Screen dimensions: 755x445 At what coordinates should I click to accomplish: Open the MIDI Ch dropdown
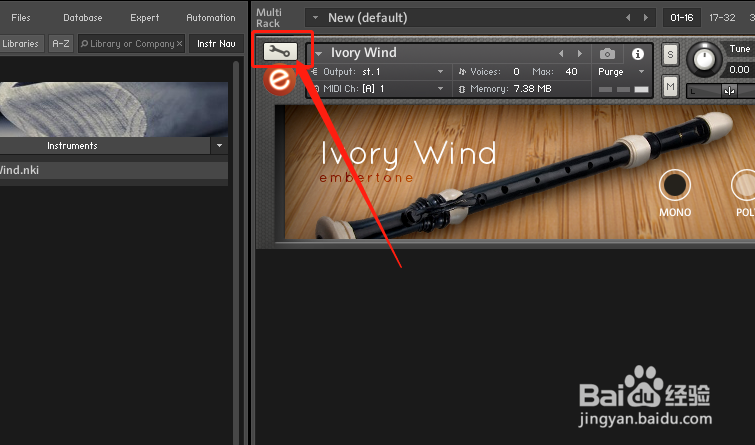440,89
